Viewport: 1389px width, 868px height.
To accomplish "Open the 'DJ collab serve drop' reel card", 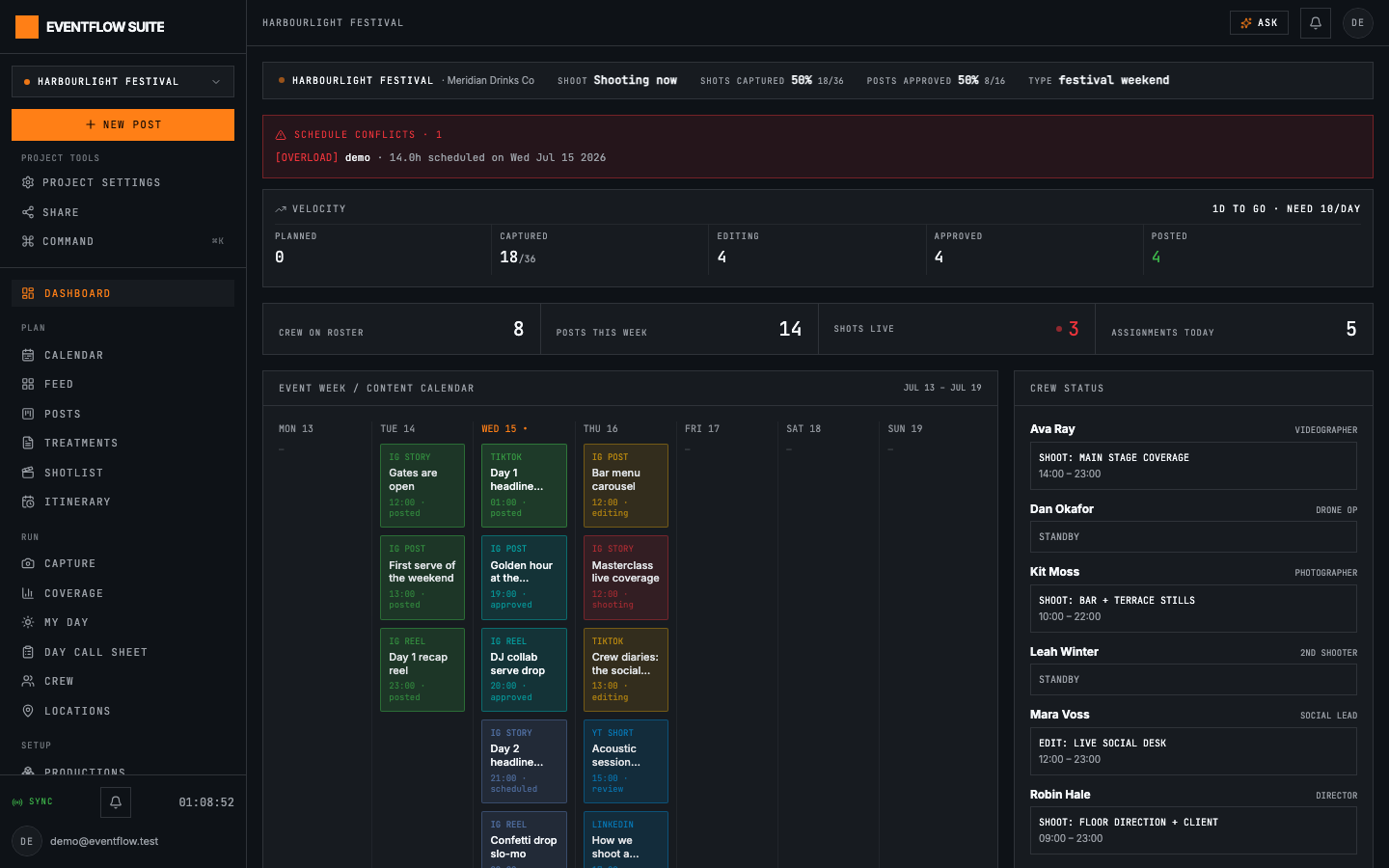I will [x=524, y=669].
